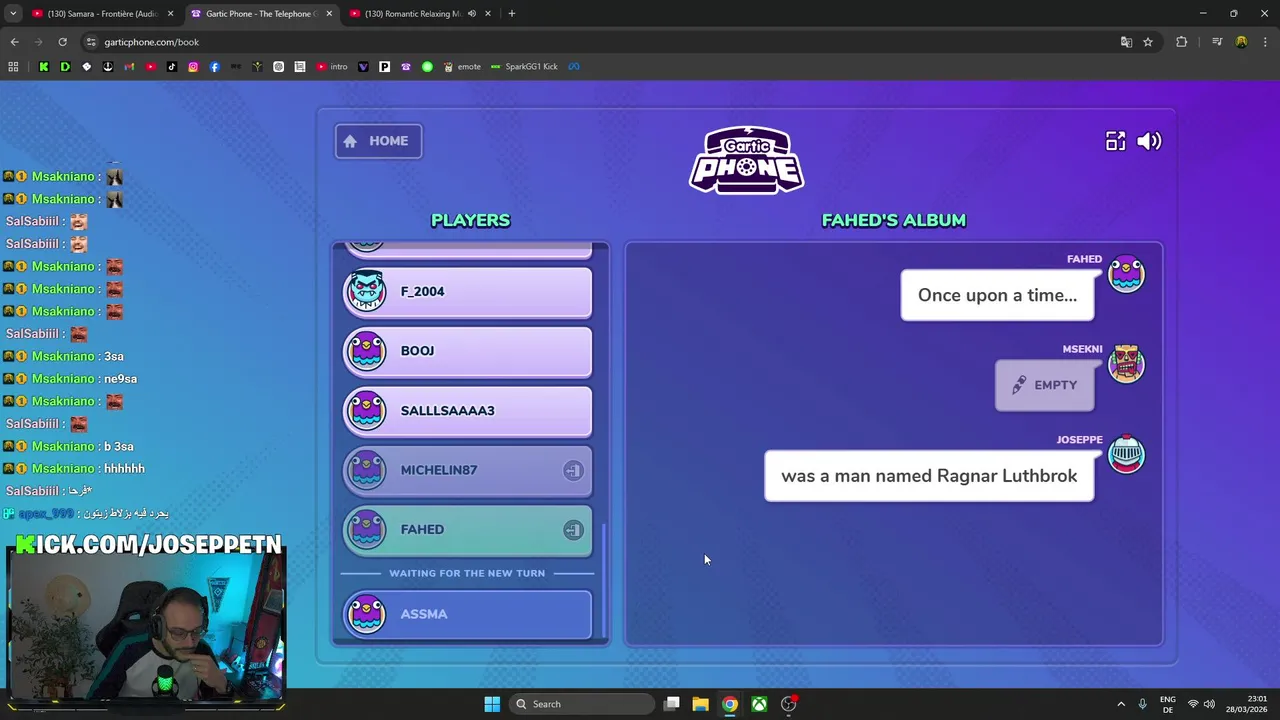This screenshot has width=1280, height=720.
Task: Open the translate page icon
Action: [1126, 42]
